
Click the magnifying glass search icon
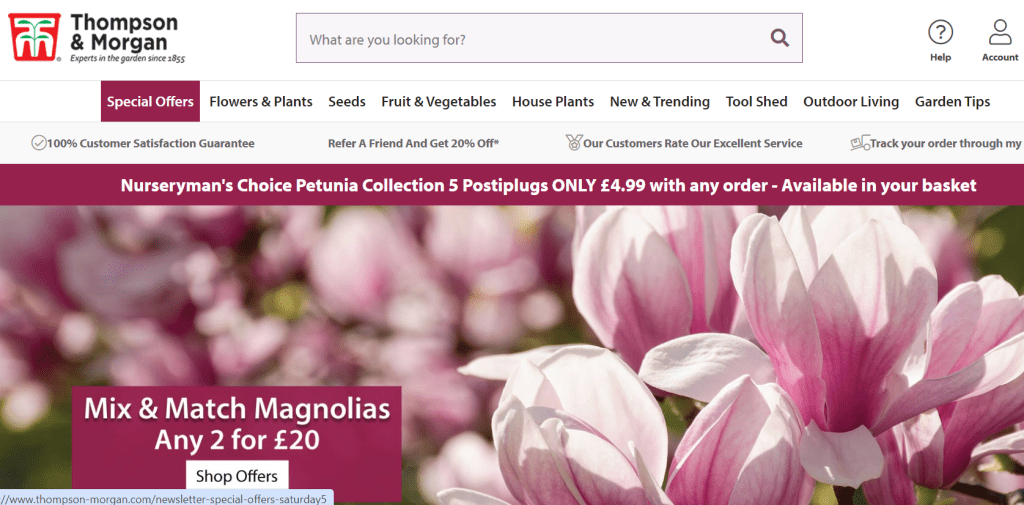pyautogui.click(x=780, y=38)
